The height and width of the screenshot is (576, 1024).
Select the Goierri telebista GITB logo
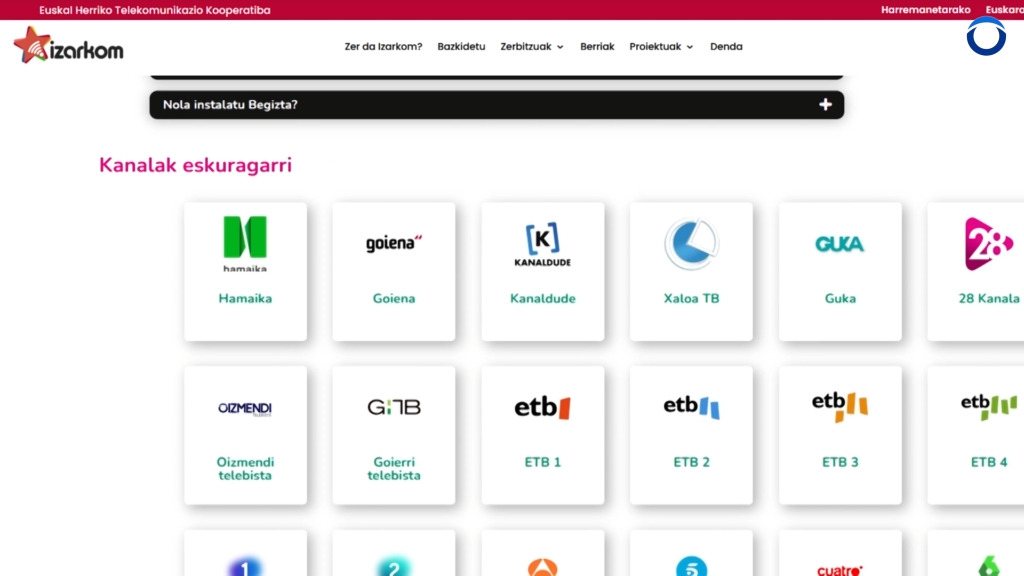(394, 408)
